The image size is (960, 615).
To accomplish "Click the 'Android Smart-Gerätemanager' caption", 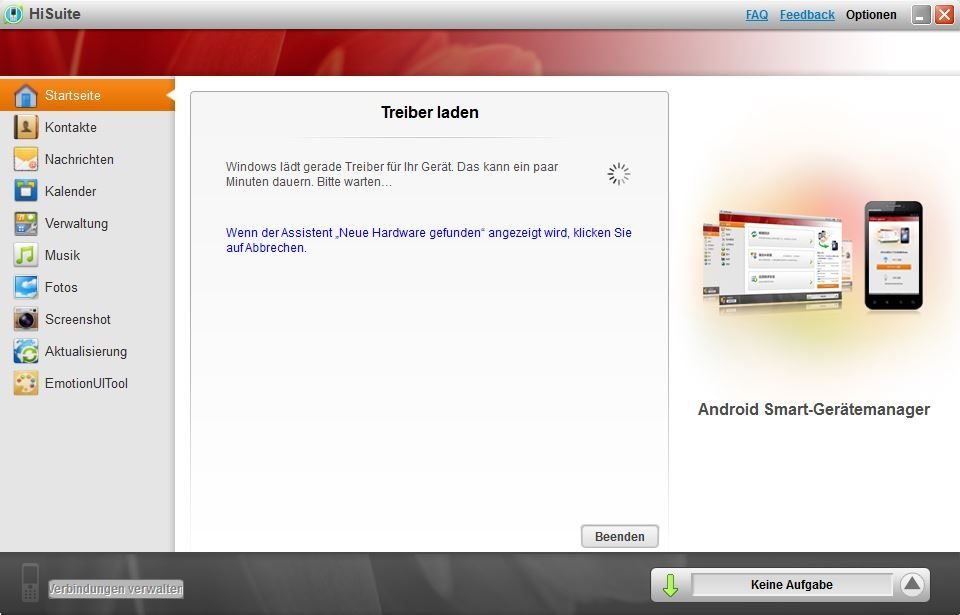I will click(814, 409).
